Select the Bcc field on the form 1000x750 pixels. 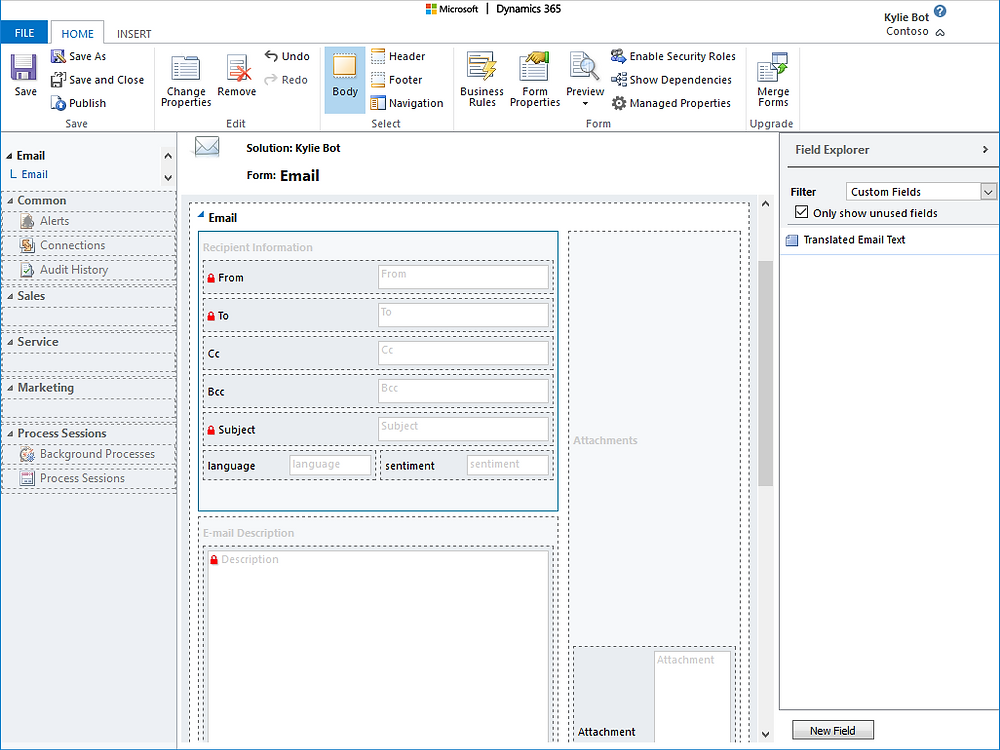pos(378,392)
